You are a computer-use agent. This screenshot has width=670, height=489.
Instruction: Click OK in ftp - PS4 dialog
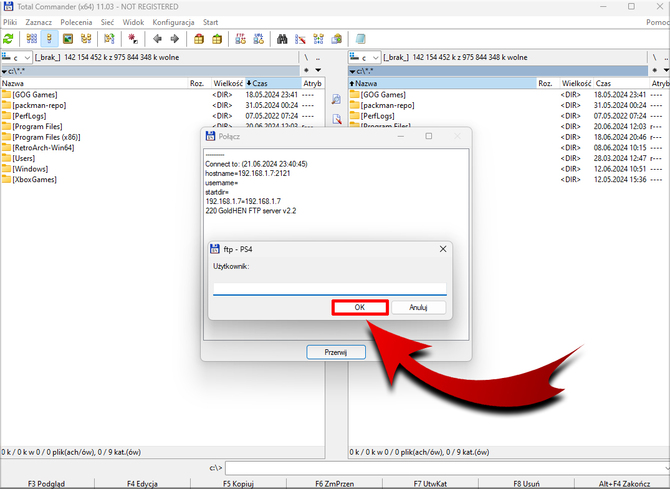point(360,307)
